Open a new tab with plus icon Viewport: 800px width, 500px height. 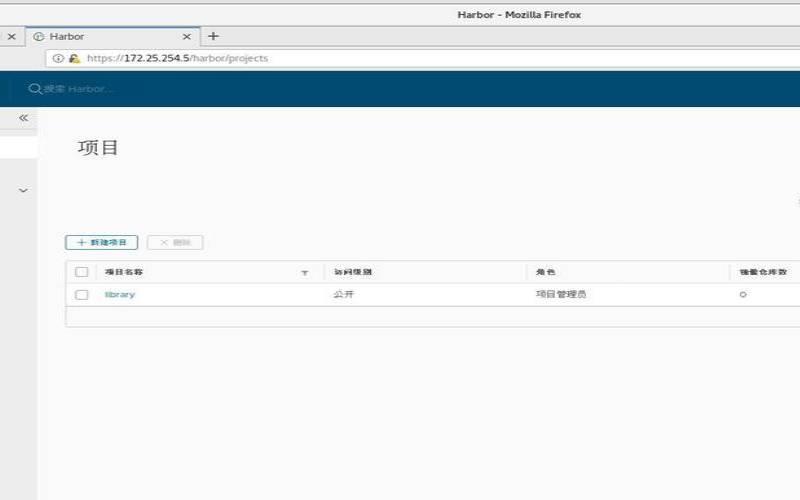coord(213,36)
